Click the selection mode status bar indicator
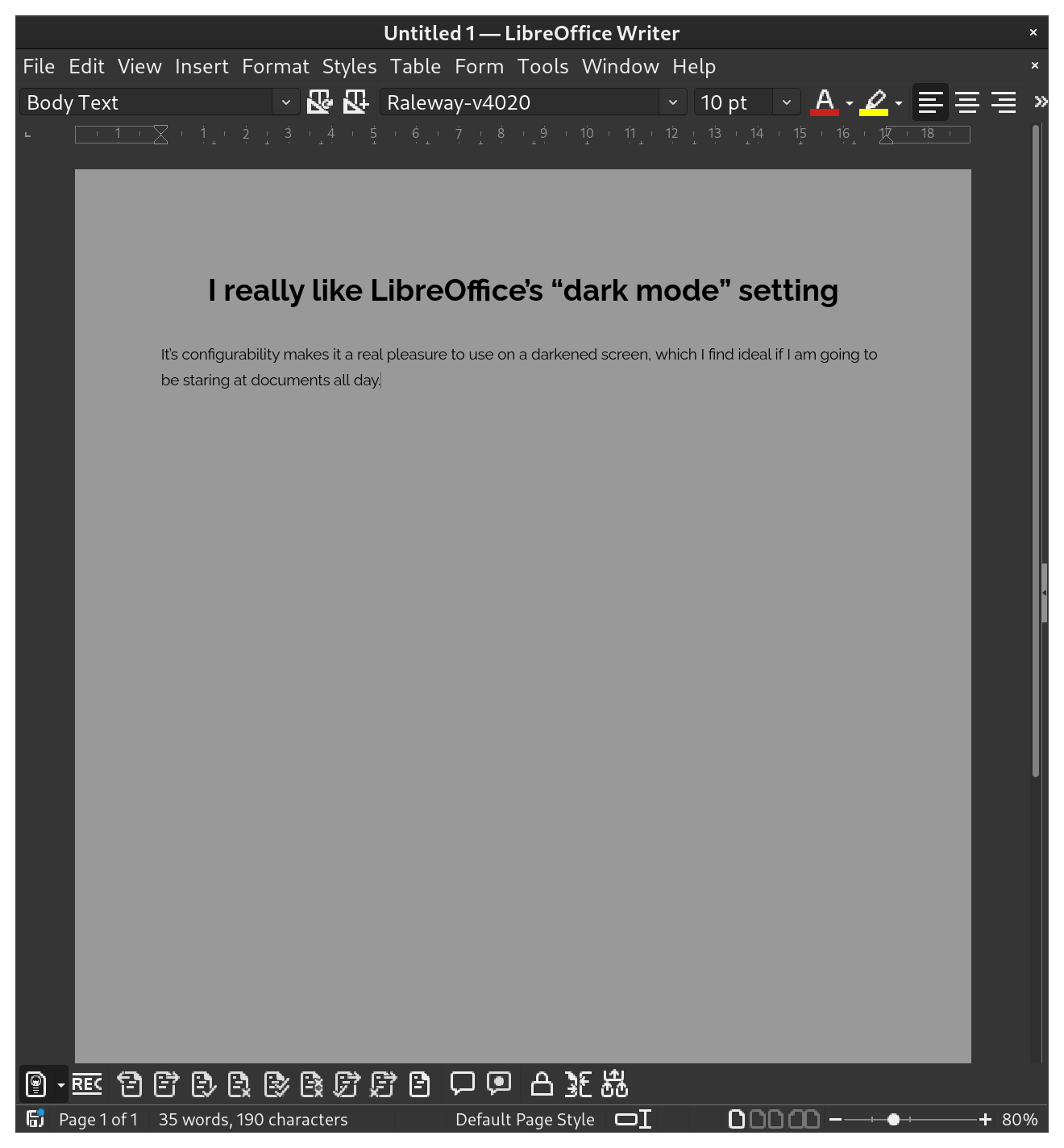Screen dimensions: 1064x1148 pos(634,1119)
